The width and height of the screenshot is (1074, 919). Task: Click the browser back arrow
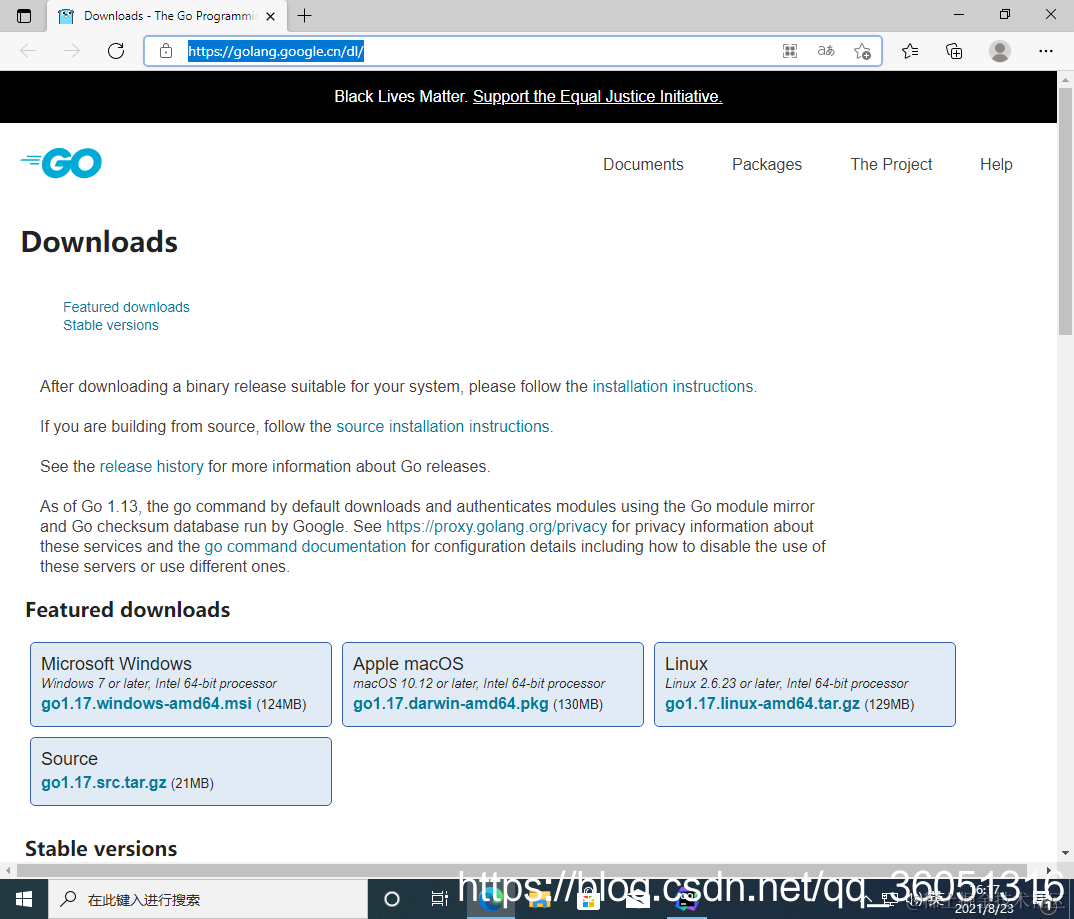[x=28, y=51]
